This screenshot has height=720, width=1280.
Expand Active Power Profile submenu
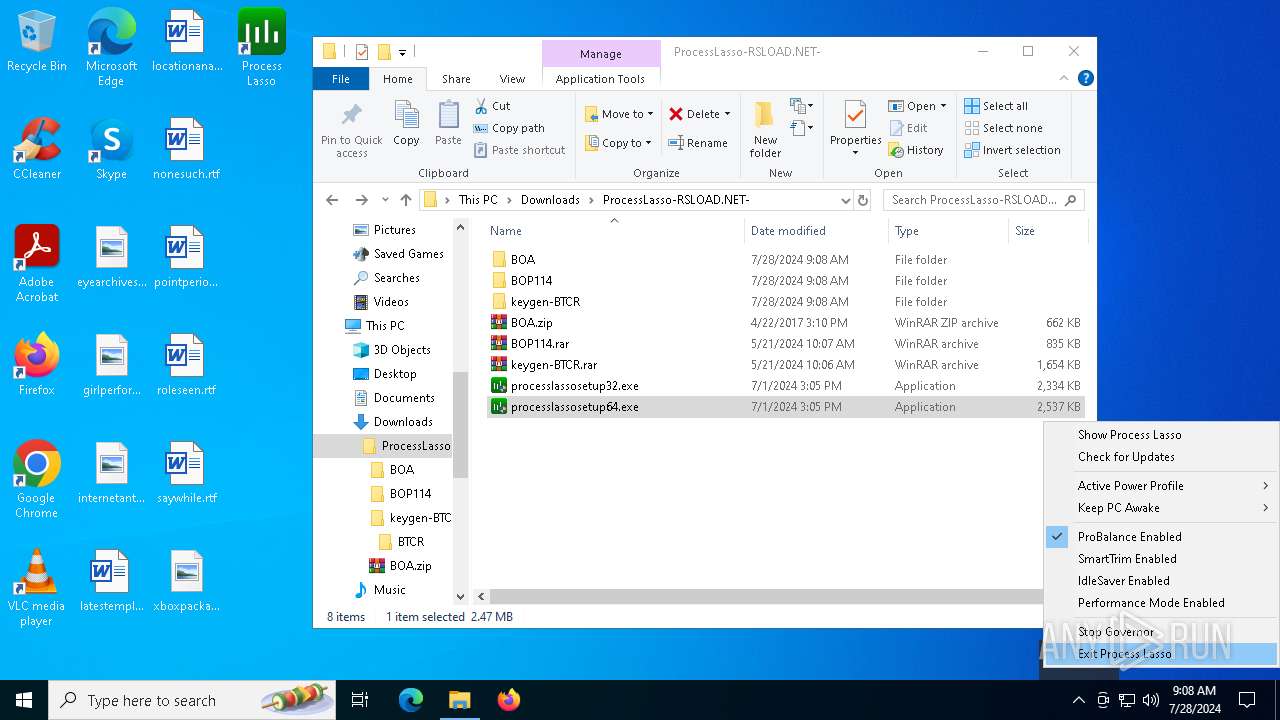[x=1161, y=485]
